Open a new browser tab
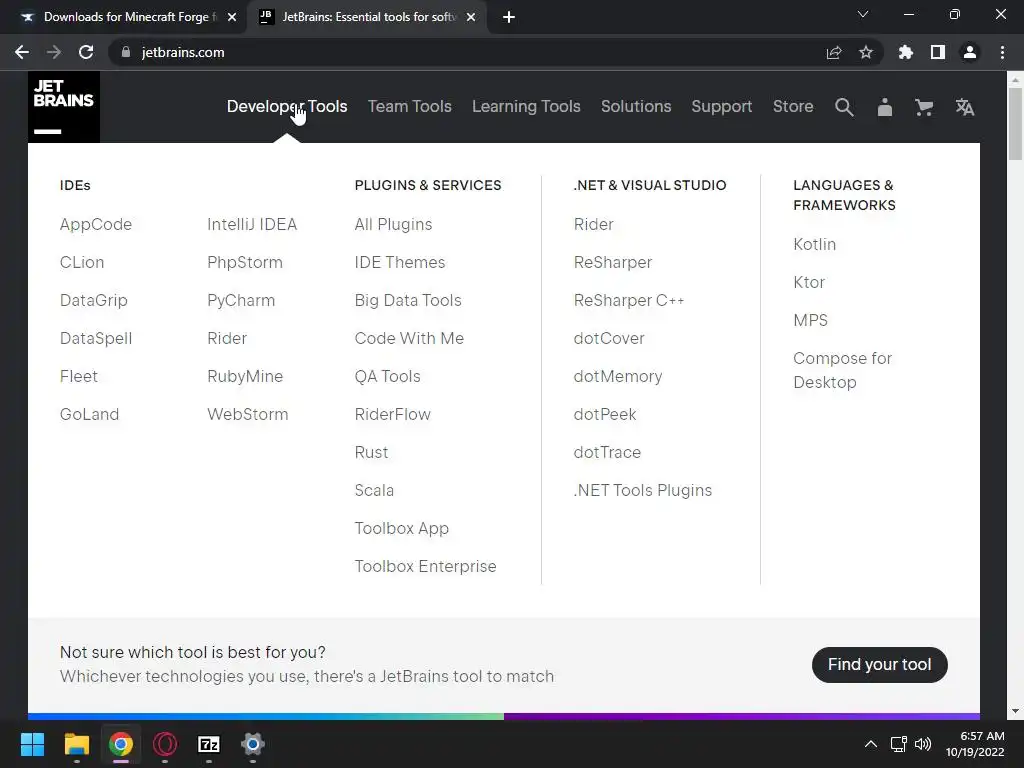Viewport: 1024px width, 768px height. pyautogui.click(x=509, y=17)
